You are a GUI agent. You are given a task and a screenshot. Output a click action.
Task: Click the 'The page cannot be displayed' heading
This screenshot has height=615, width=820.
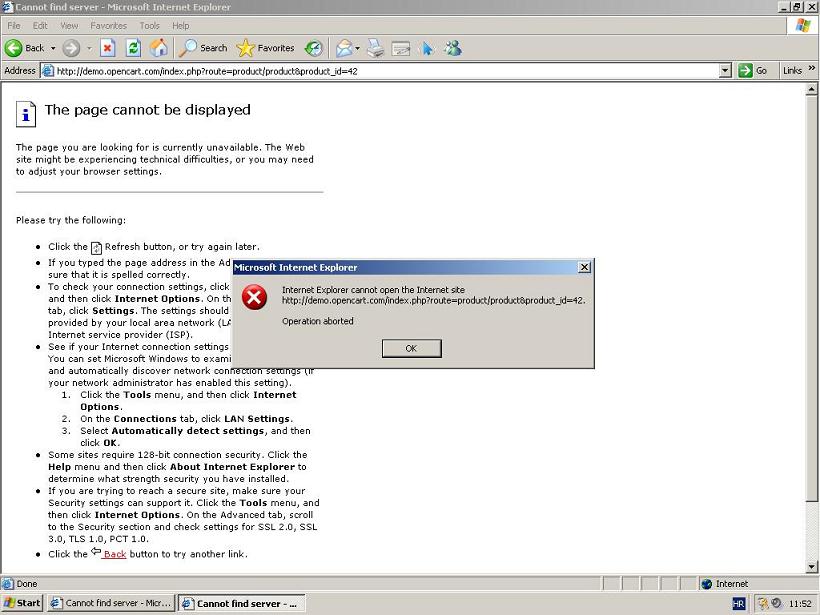click(x=147, y=110)
